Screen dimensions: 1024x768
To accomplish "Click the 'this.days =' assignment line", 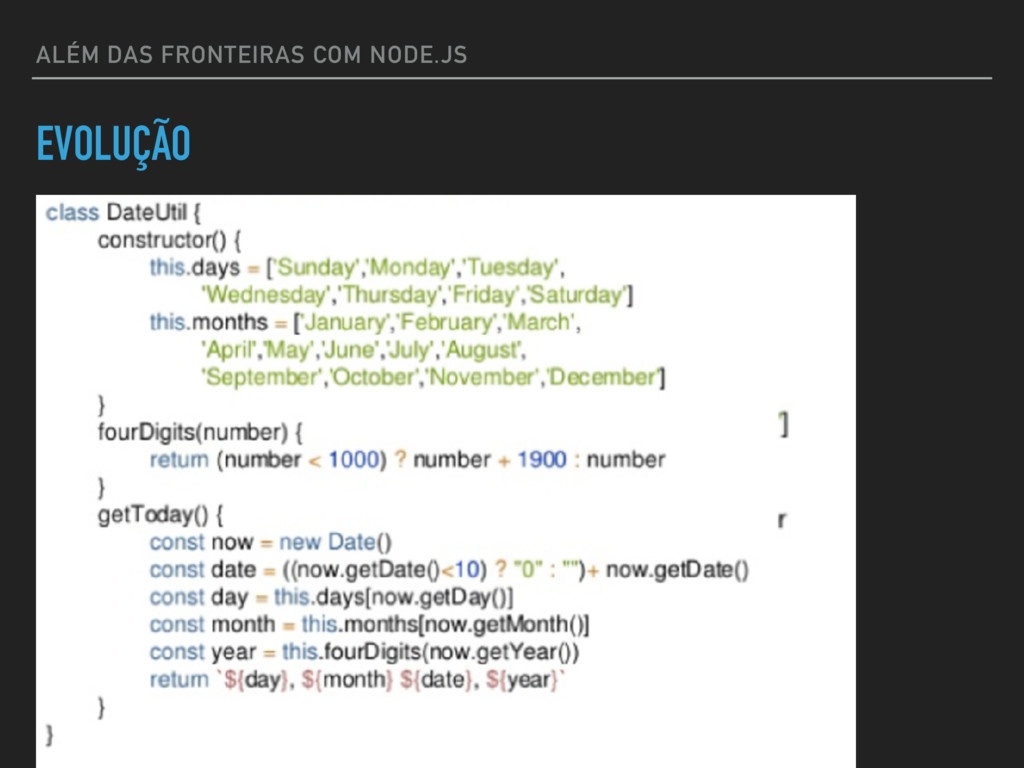I will pyautogui.click(x=357, y=268).
